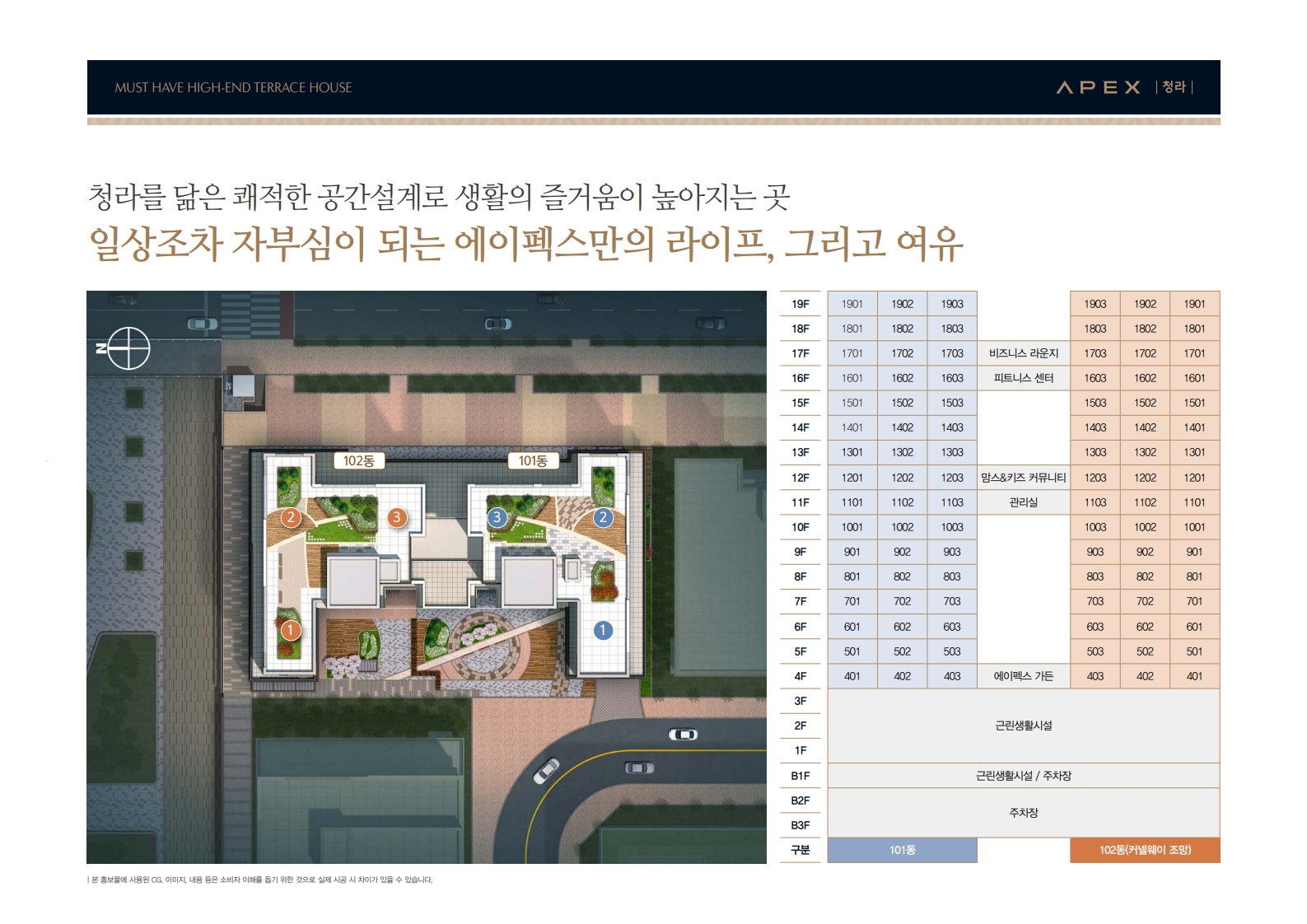
Task: Select the blue 101동 legend swatch
Action: point(902,850)
